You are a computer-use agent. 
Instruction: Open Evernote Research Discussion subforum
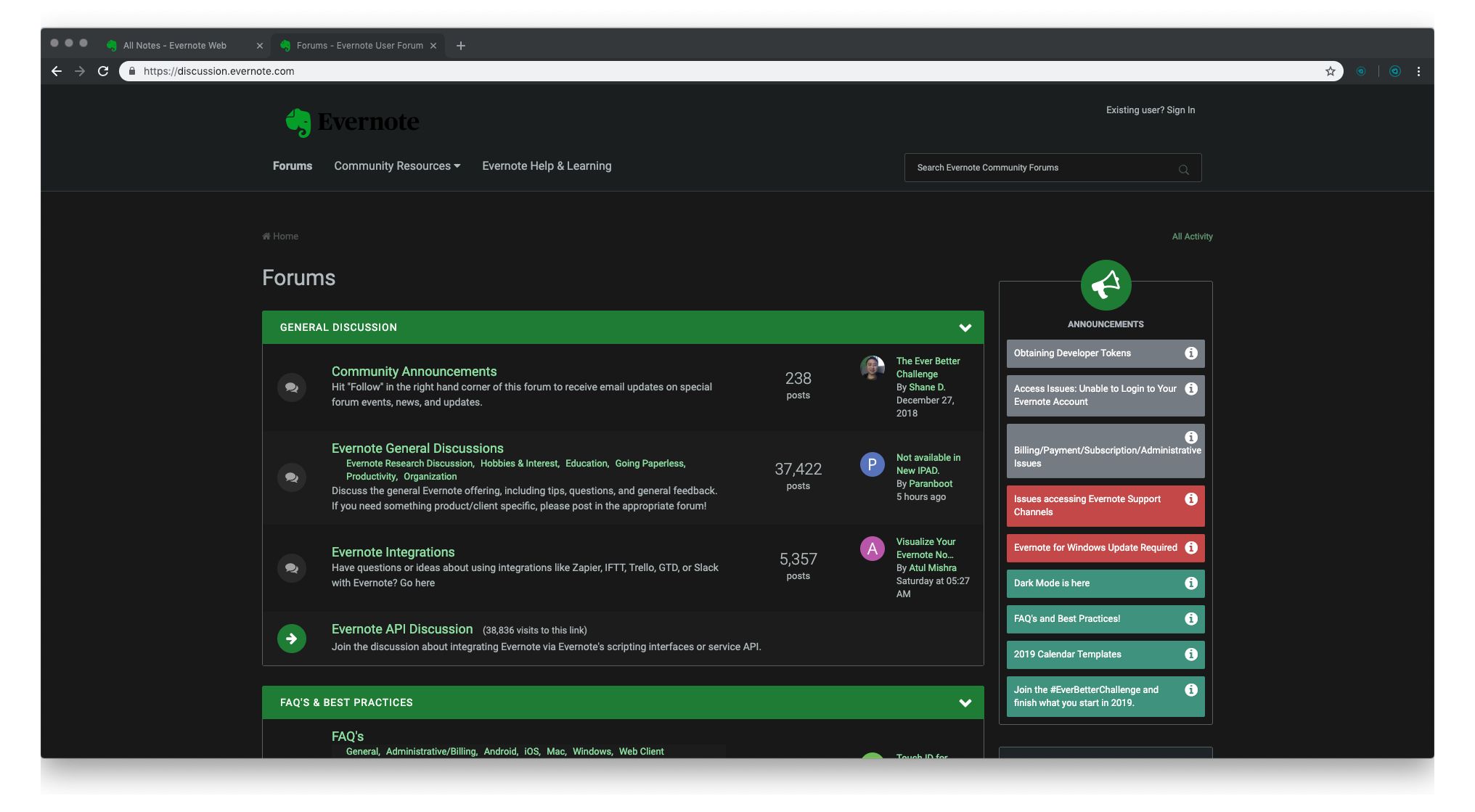[x=409, y=464]
